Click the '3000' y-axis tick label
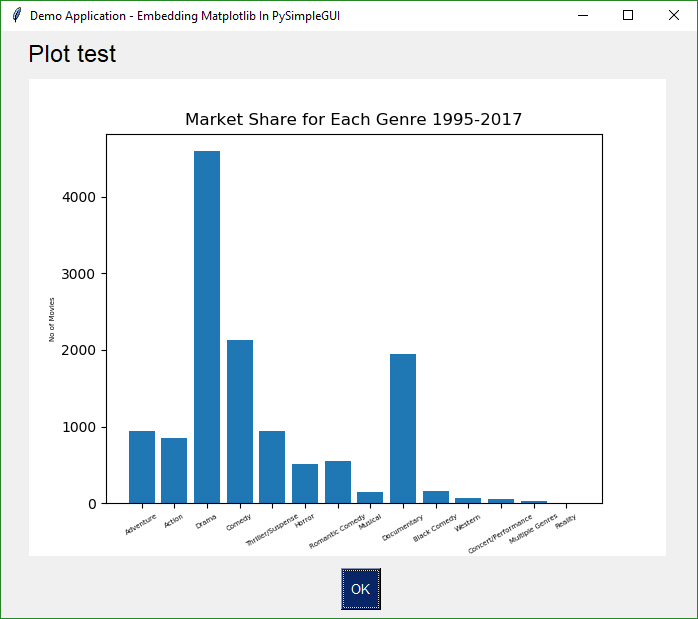This screenshot has height=619, width=698. tap(78, 274)
